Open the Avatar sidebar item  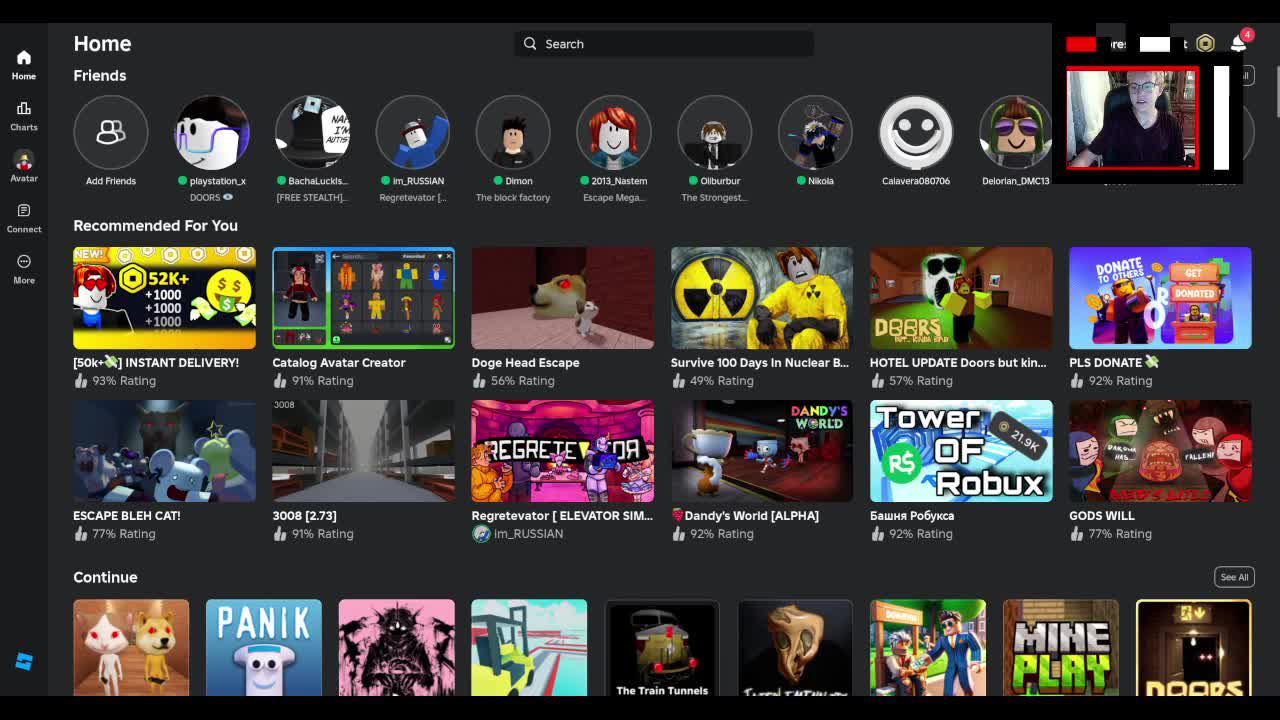click(x=24, y=166)
